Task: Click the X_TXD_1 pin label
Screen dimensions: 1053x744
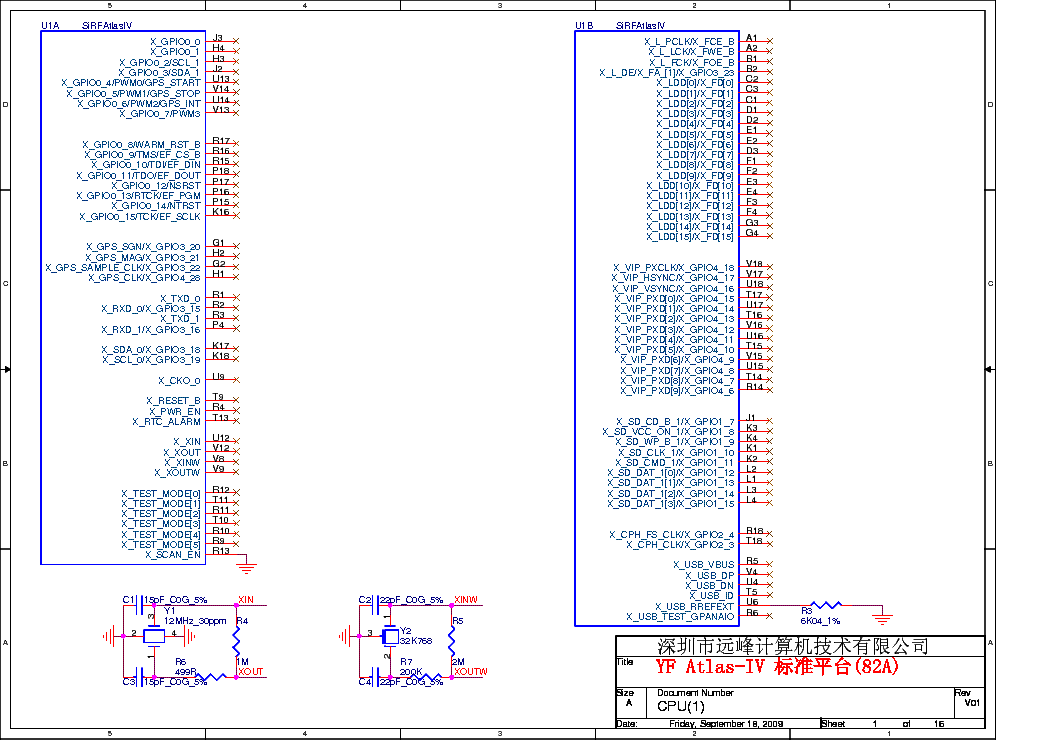Action: click(x=180, y=318)
